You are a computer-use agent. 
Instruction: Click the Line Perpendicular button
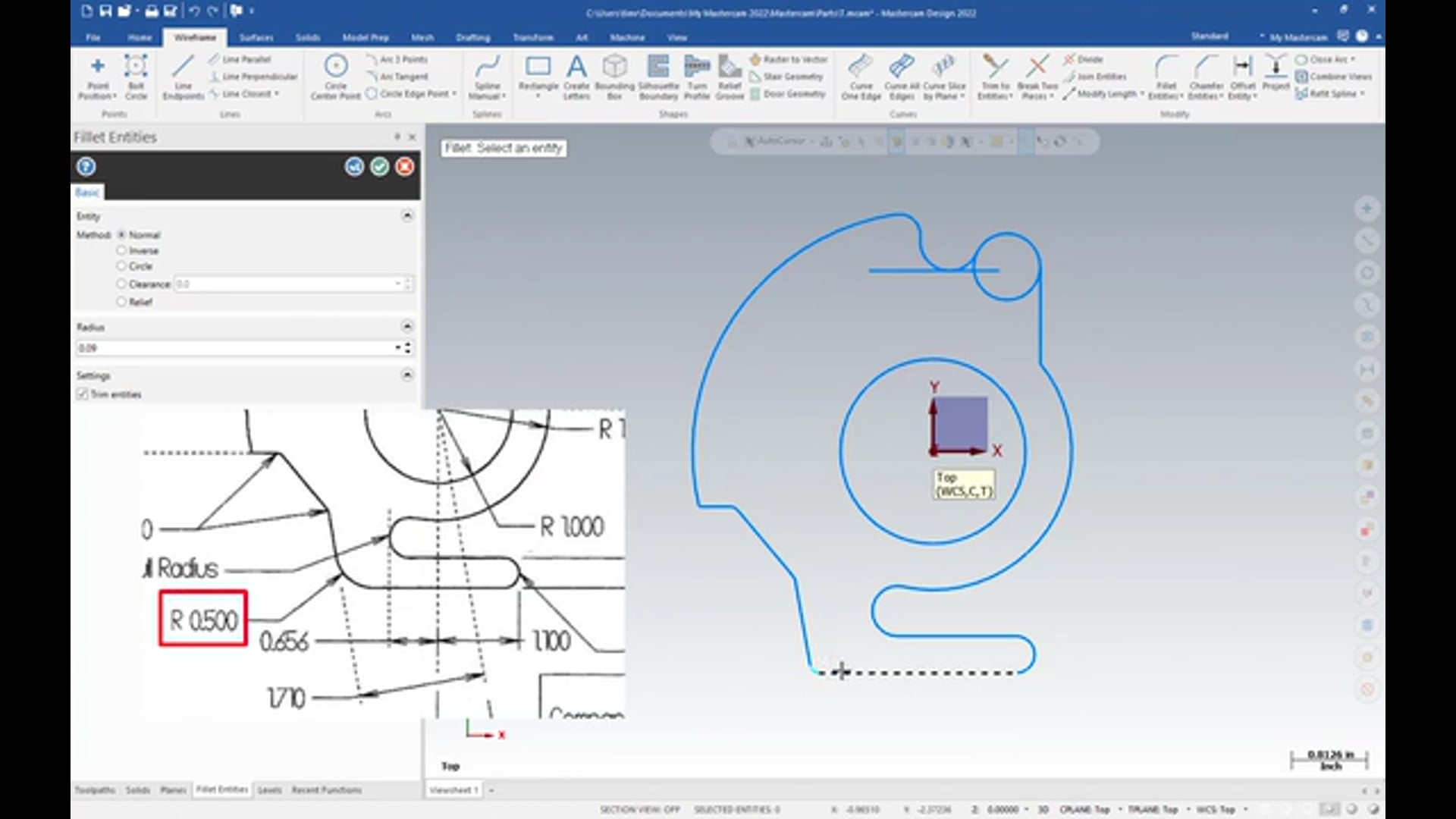(x=253, y=77)
